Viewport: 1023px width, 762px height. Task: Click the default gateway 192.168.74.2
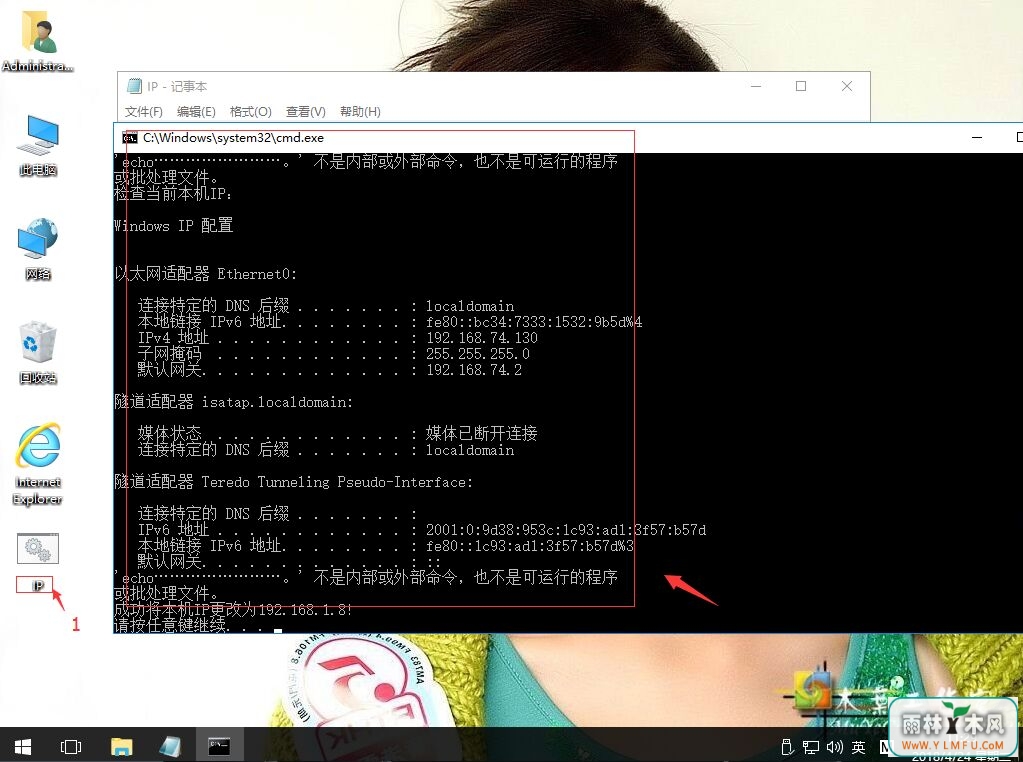(474, 370)
